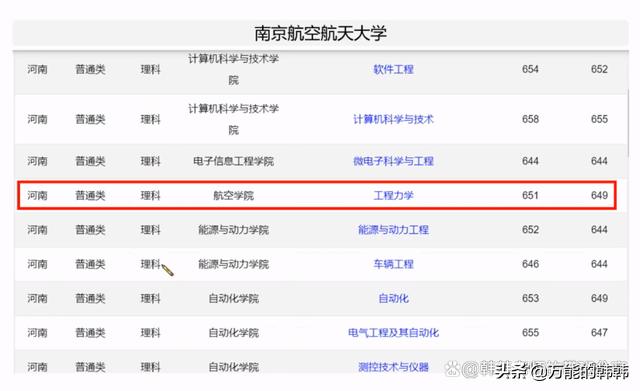
Task: Open the 工程力学 major link
Action: coord(393,196)
